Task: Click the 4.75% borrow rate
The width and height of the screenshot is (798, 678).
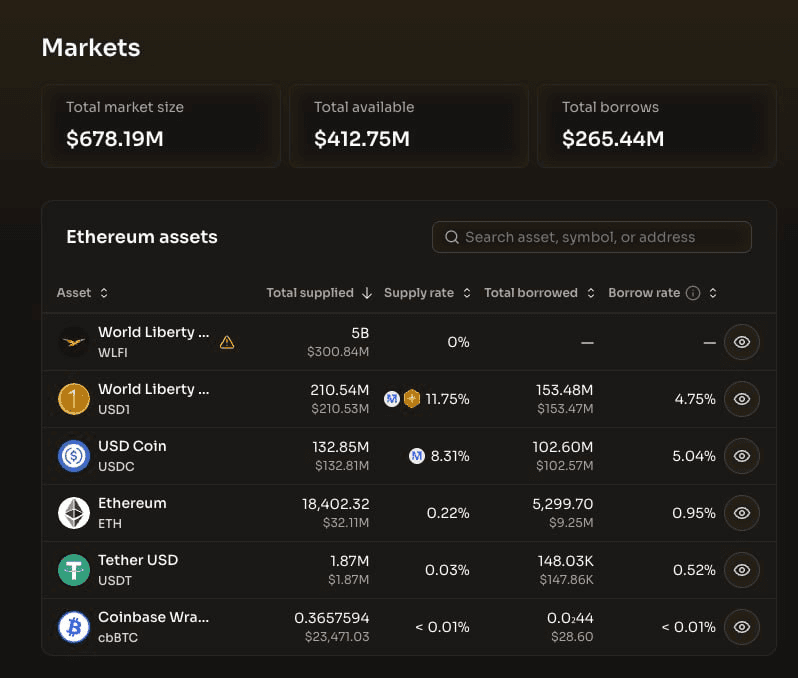Action: tap(695, 399)
